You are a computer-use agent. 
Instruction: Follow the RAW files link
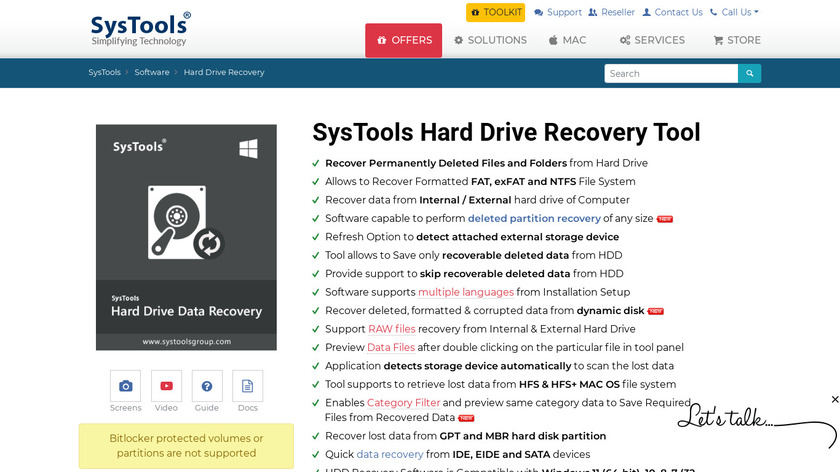tap(392, 329)
